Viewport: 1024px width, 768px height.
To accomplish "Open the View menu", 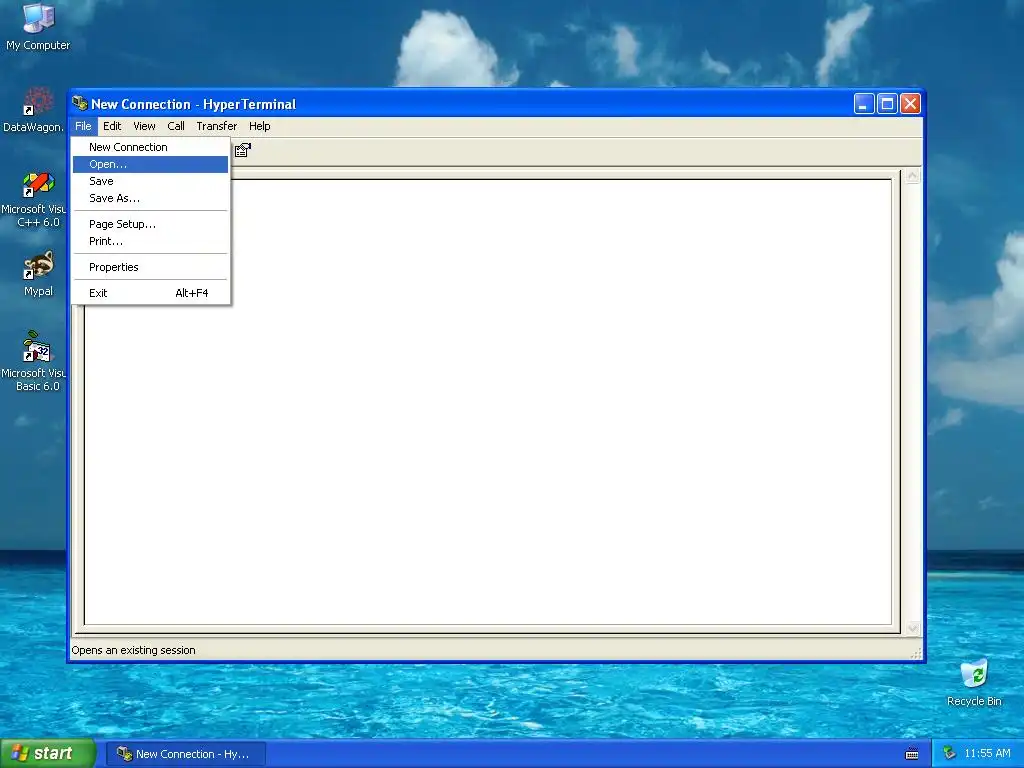I will [x=144, y=126].
